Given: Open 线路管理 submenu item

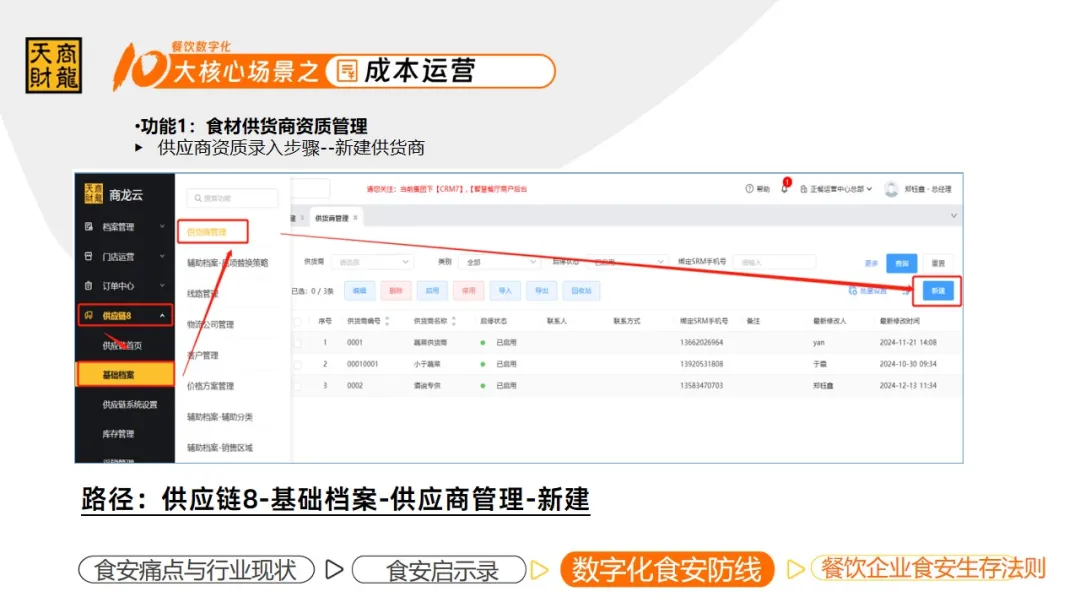Looking at the screenshot, I should (202, 294).
